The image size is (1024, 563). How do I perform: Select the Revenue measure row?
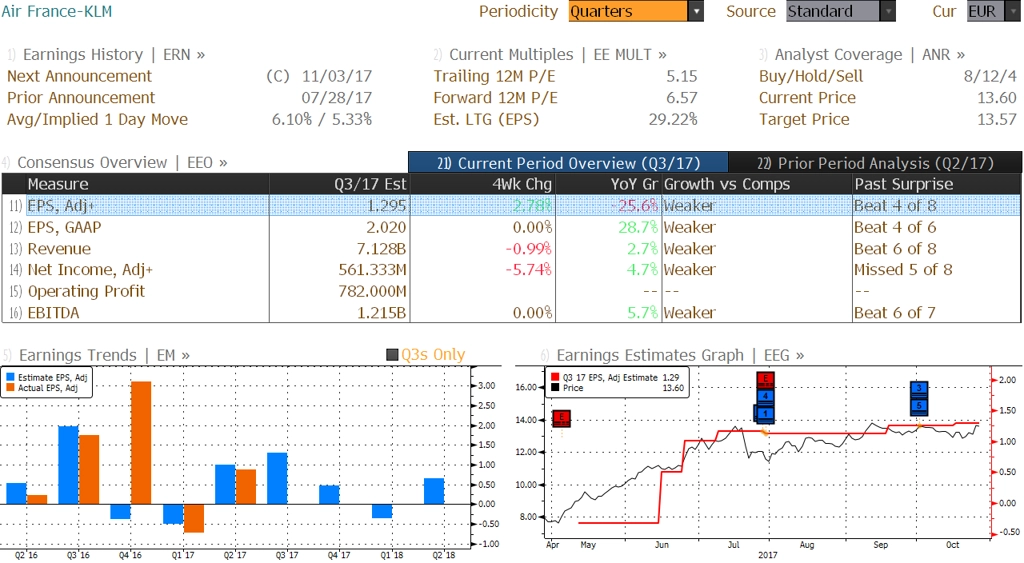(511, 249)
